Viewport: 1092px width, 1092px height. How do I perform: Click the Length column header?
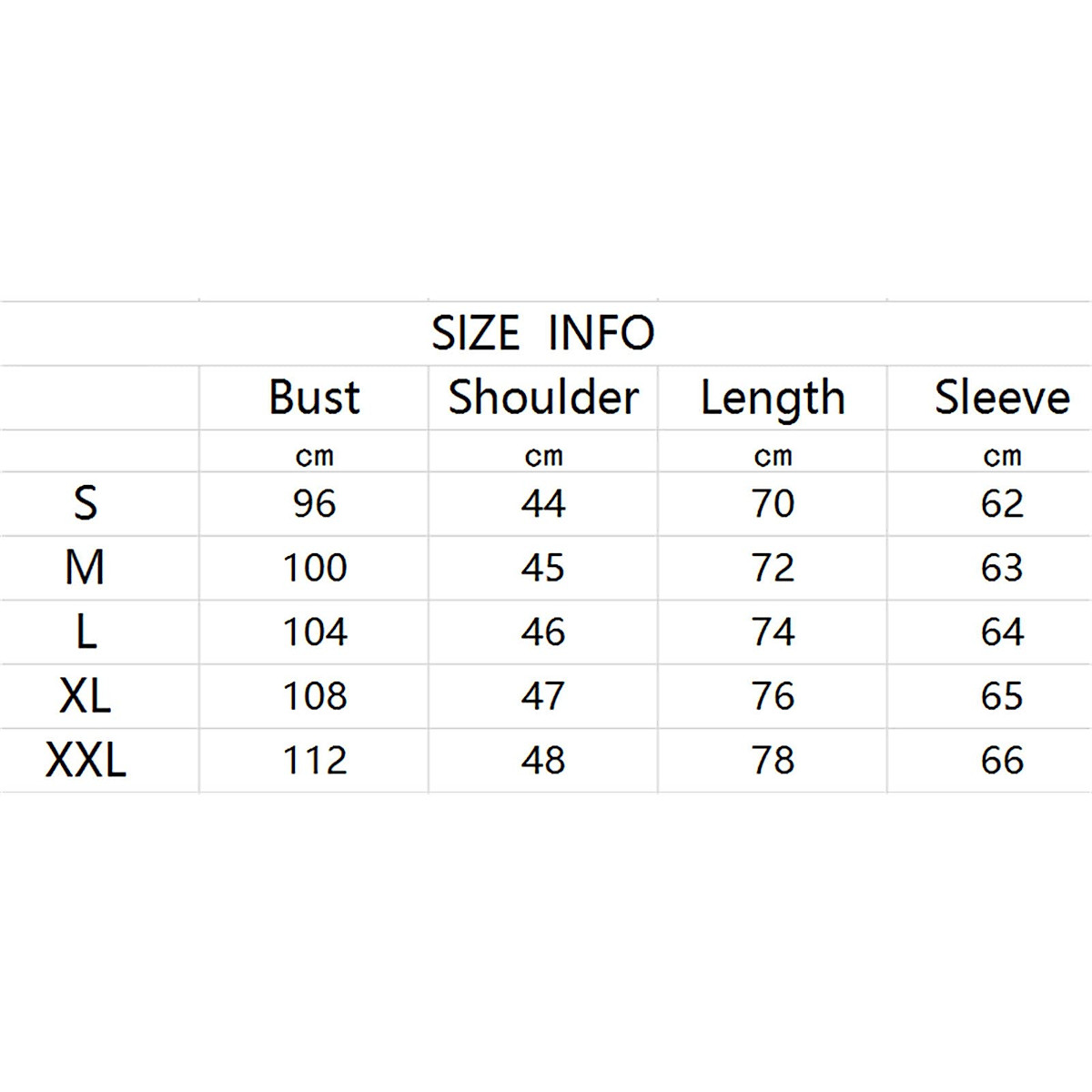pos(773,398)
